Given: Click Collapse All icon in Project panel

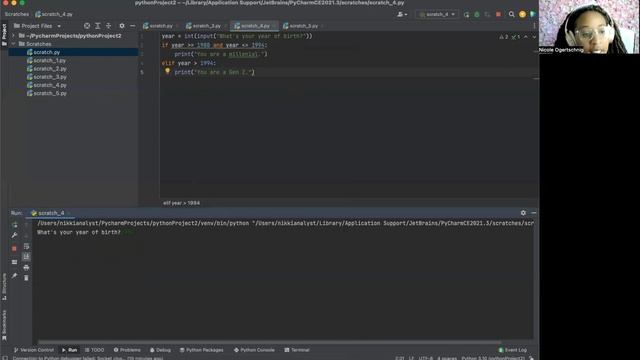Looking at the screenshot, I should (109, 26).
